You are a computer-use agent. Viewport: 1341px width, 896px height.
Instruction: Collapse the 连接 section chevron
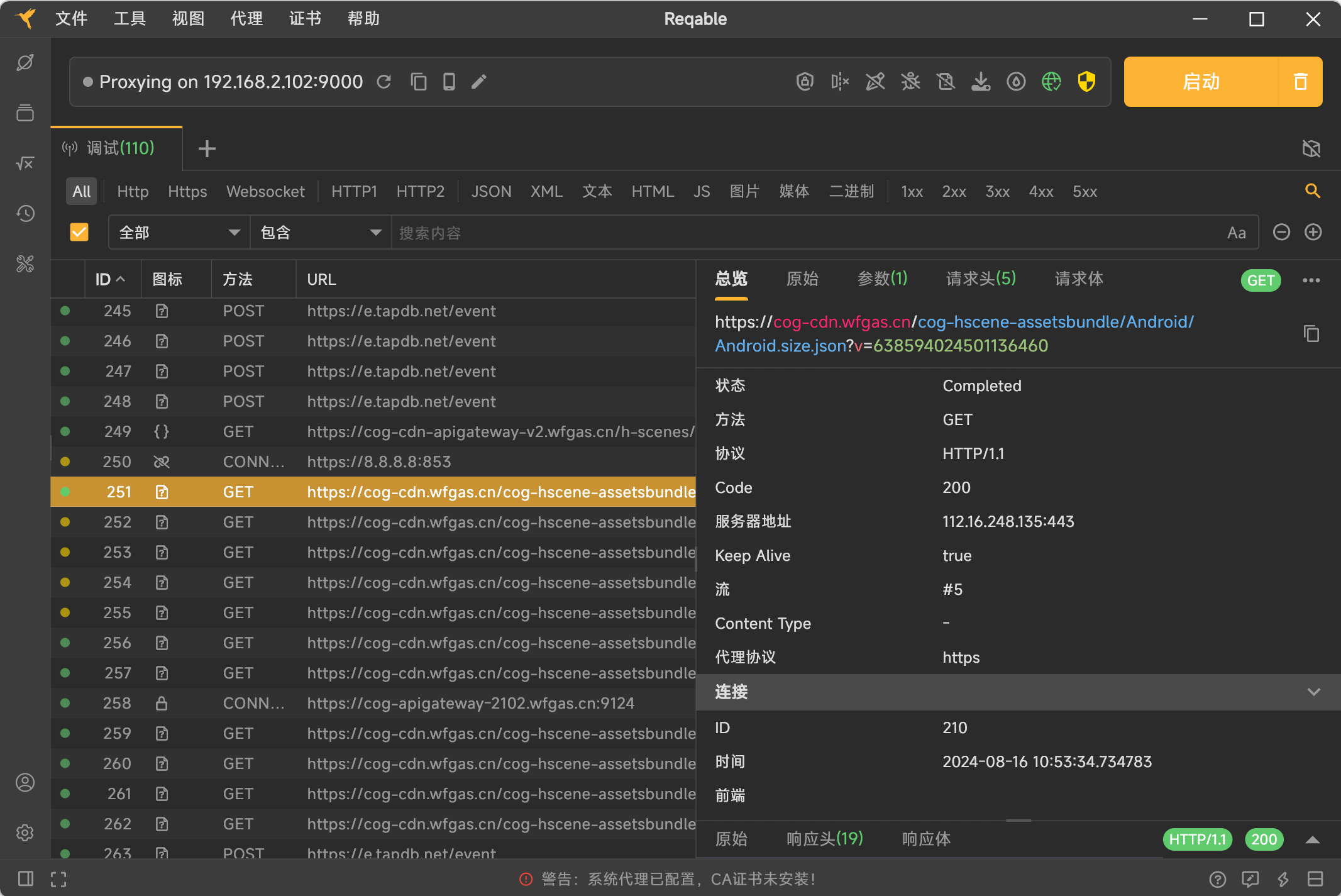pos(1313,692)
